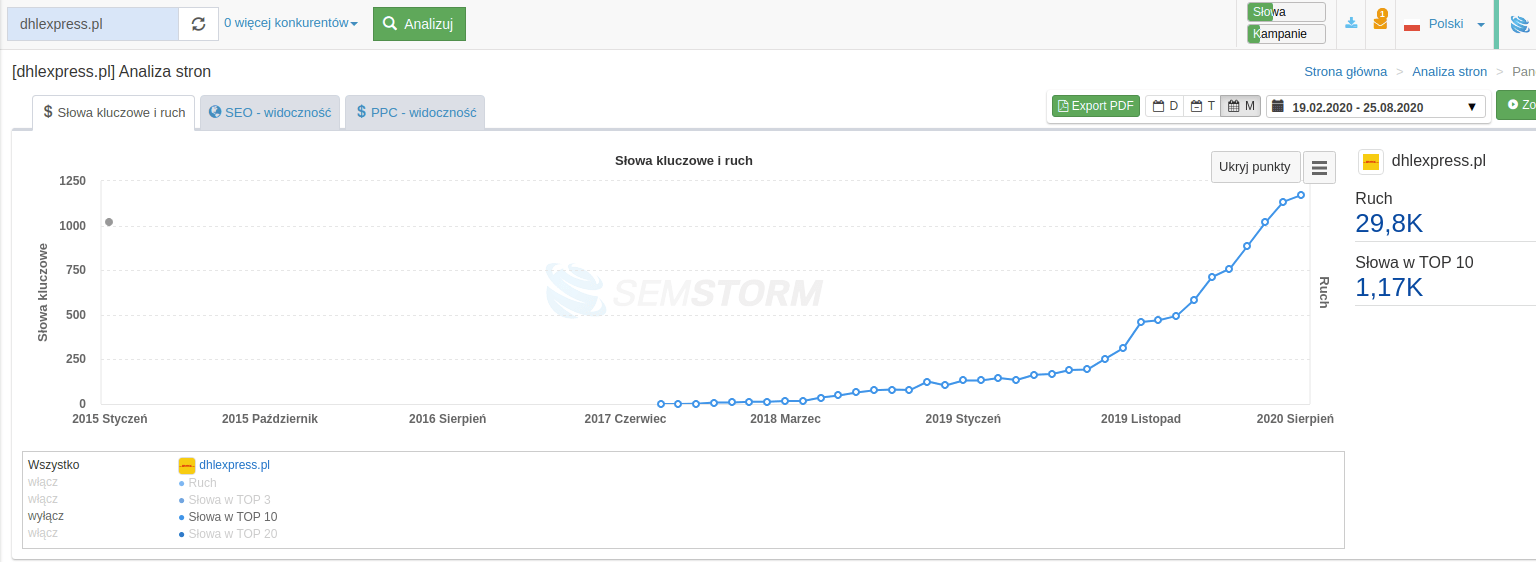This screenshot has height=562, width=1536.
Task: Click the refresh icon next to the domain field
Action: click(x=198, y=24)
